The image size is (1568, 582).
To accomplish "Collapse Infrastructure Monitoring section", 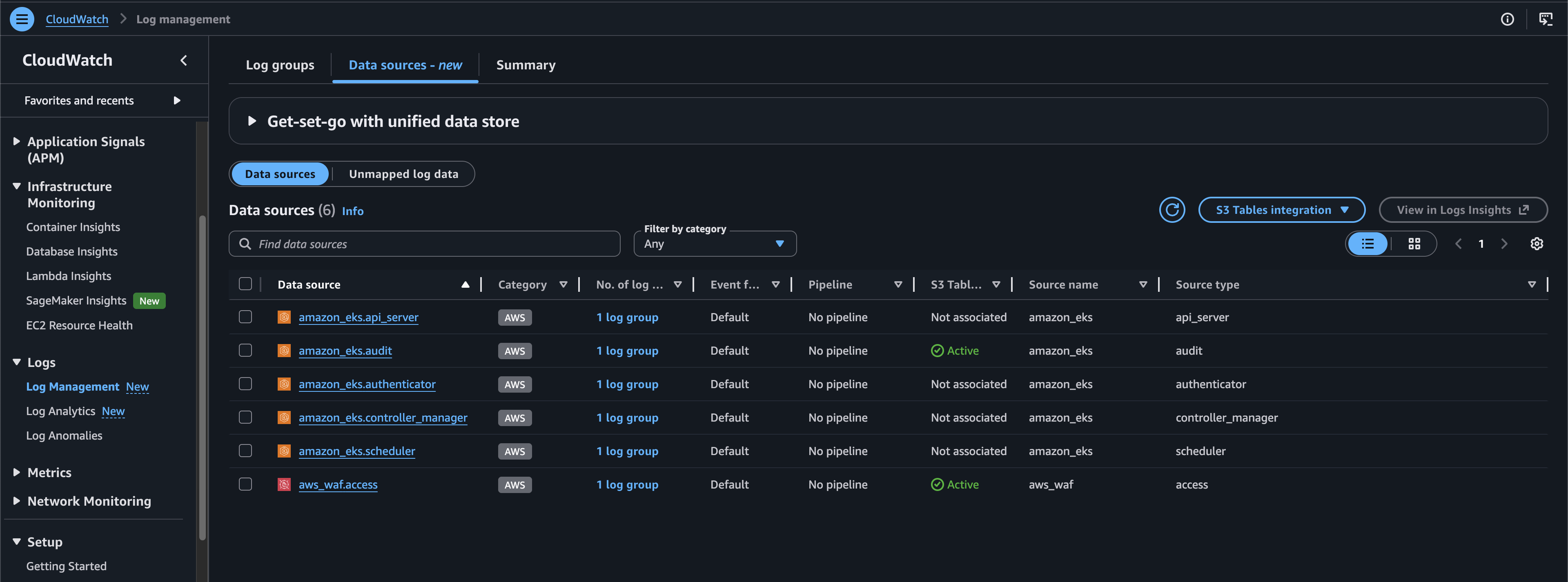I will 16,186.
